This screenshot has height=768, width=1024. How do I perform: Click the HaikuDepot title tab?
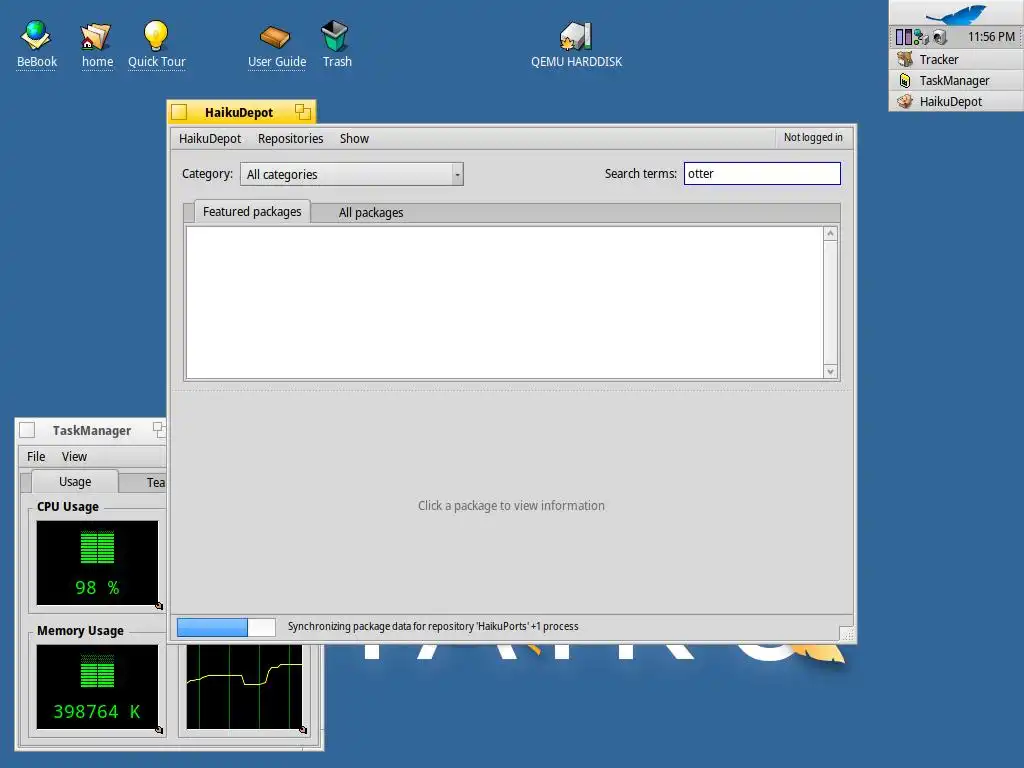(241, 112)
